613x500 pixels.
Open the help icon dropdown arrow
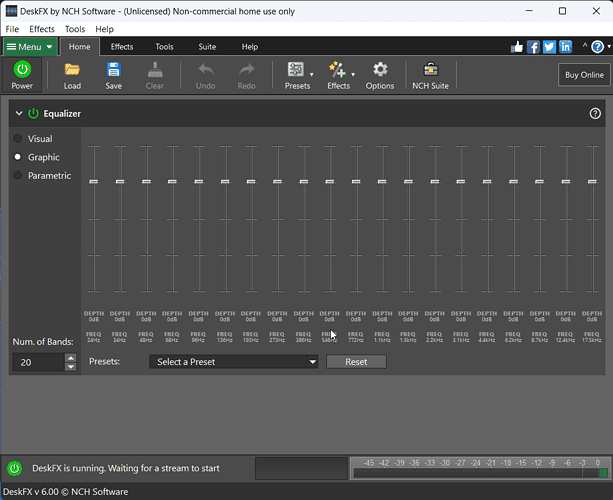[x=609, y=47]
